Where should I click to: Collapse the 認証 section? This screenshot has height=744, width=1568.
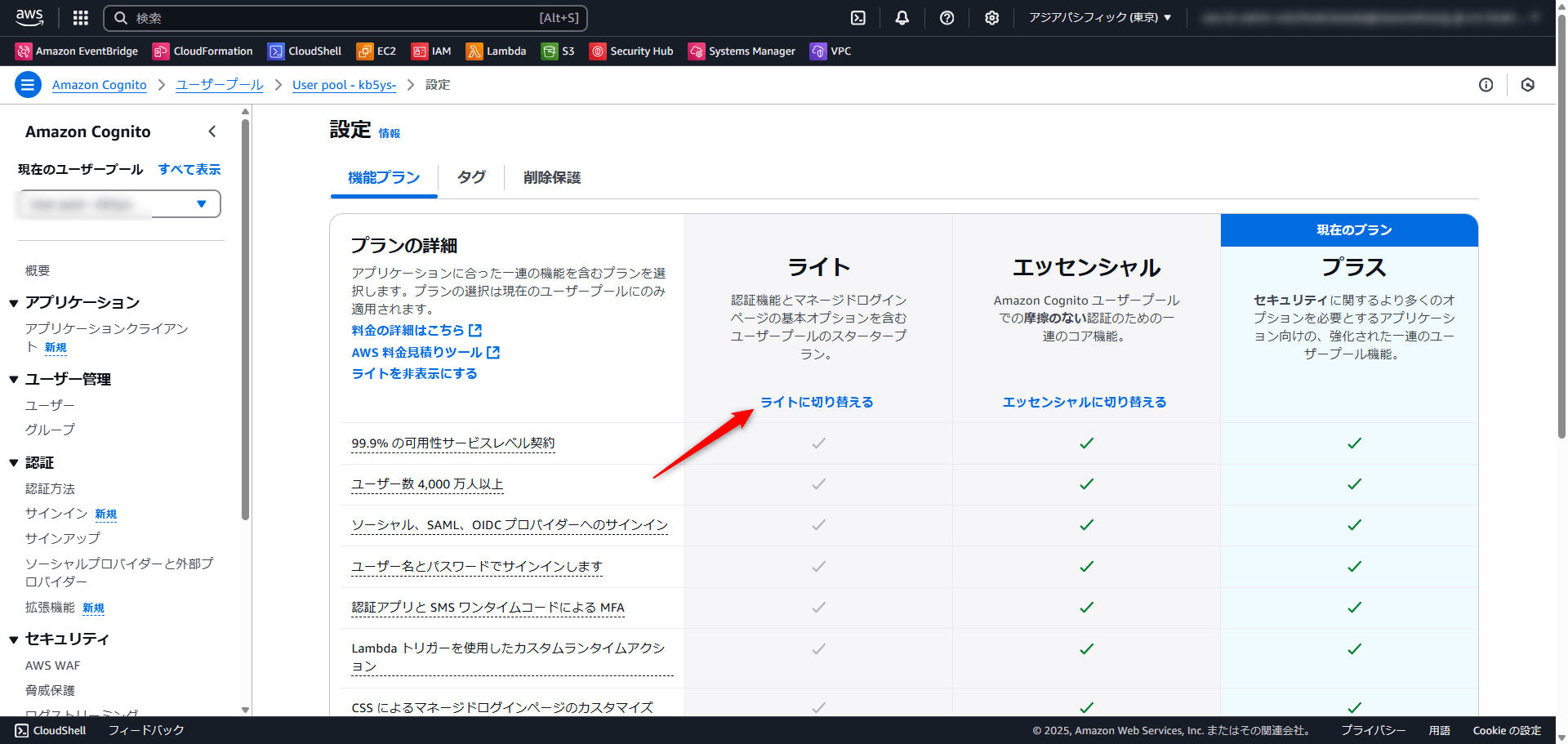click(x=14, y=463)
